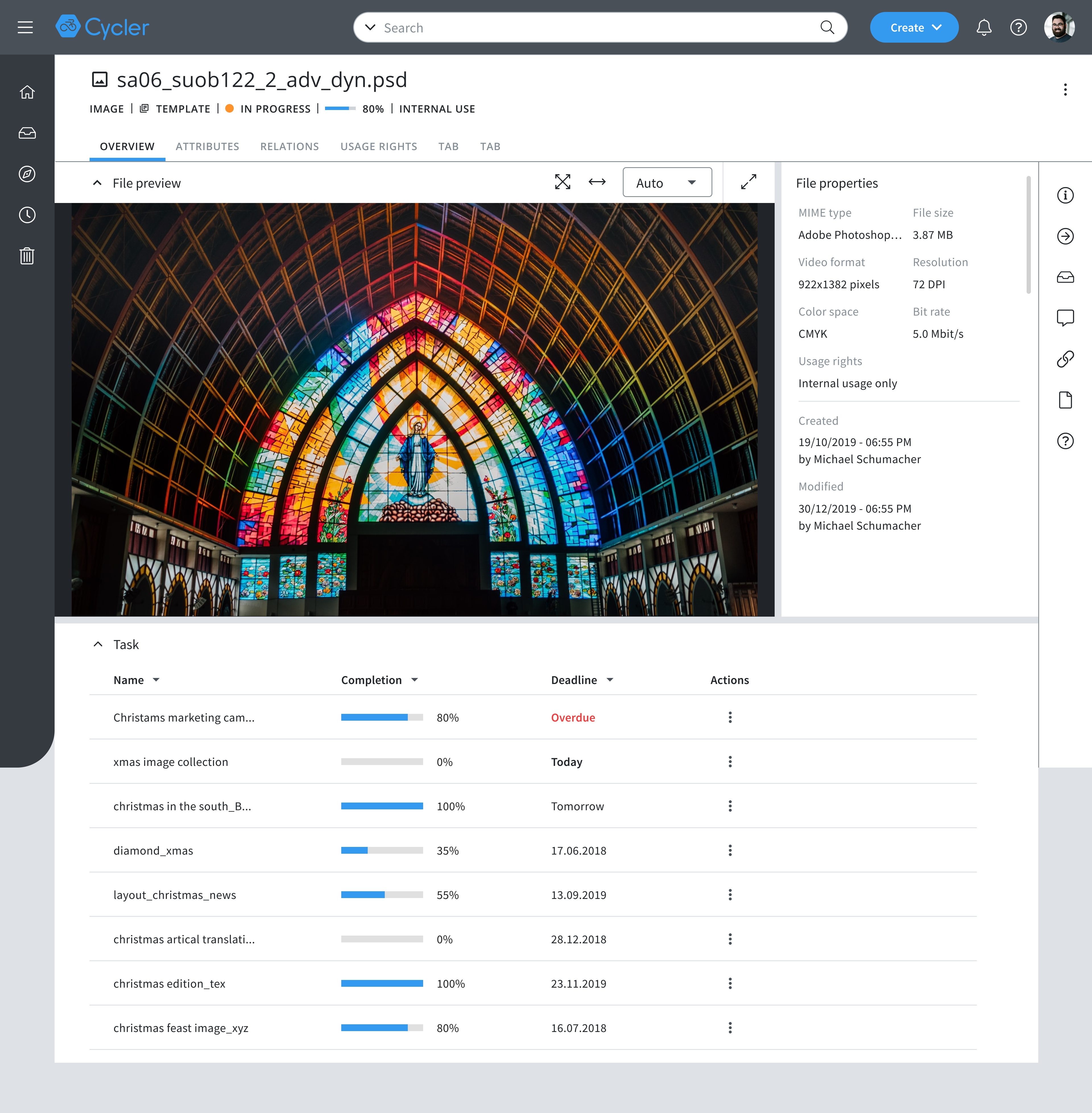Open the comments panel on the right sidebar
Screen dimensions: 1092x1113
[x=1066, y=318]
